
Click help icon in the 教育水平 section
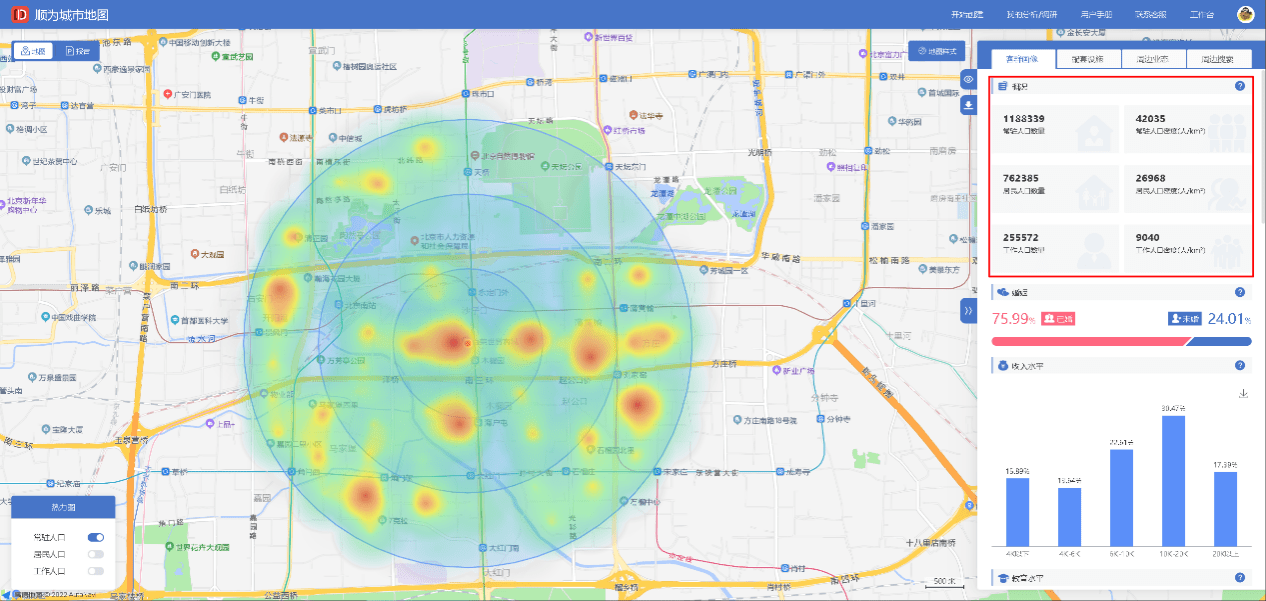pos(1240,578)
